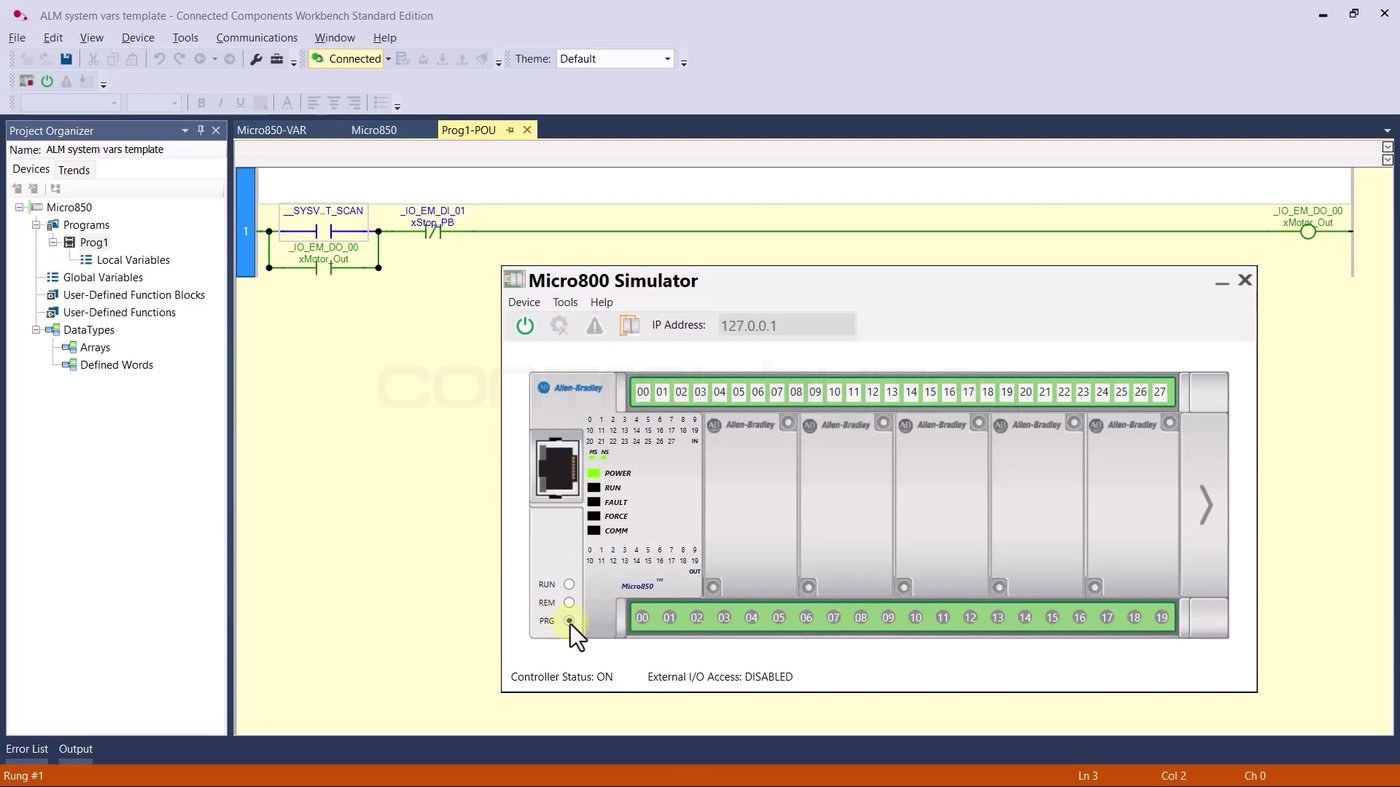Collapse the DataTypes tree node
The width and height of the screenshot is (1400, 787).
tap(36, 330)
